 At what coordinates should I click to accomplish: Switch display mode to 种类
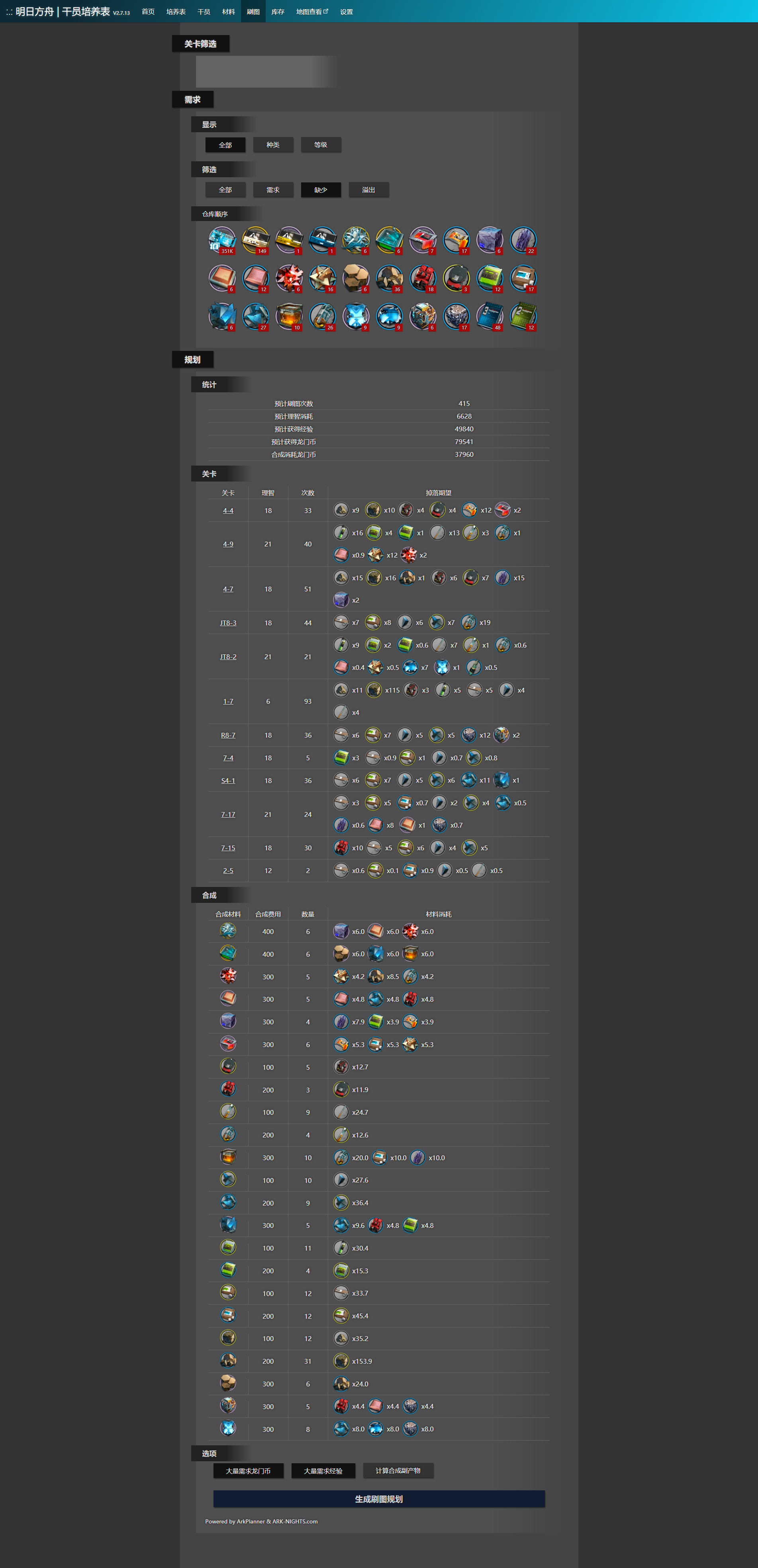273,145
